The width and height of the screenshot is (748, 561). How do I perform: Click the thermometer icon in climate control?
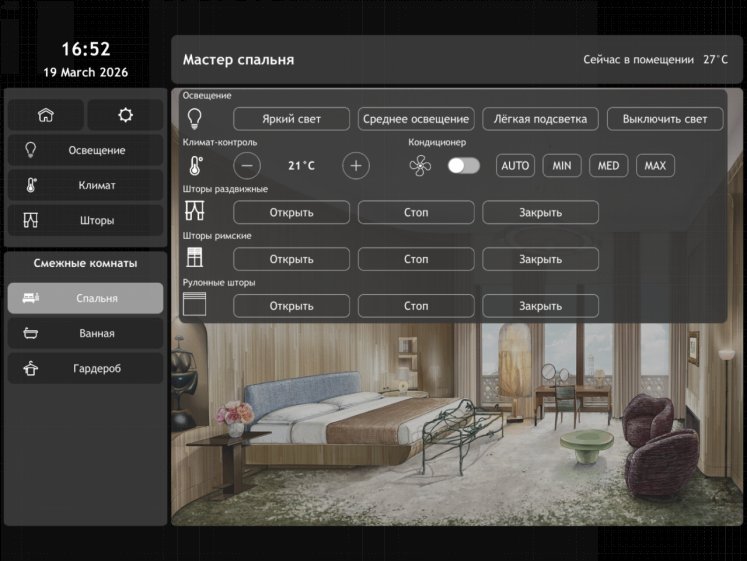[195, 166]
